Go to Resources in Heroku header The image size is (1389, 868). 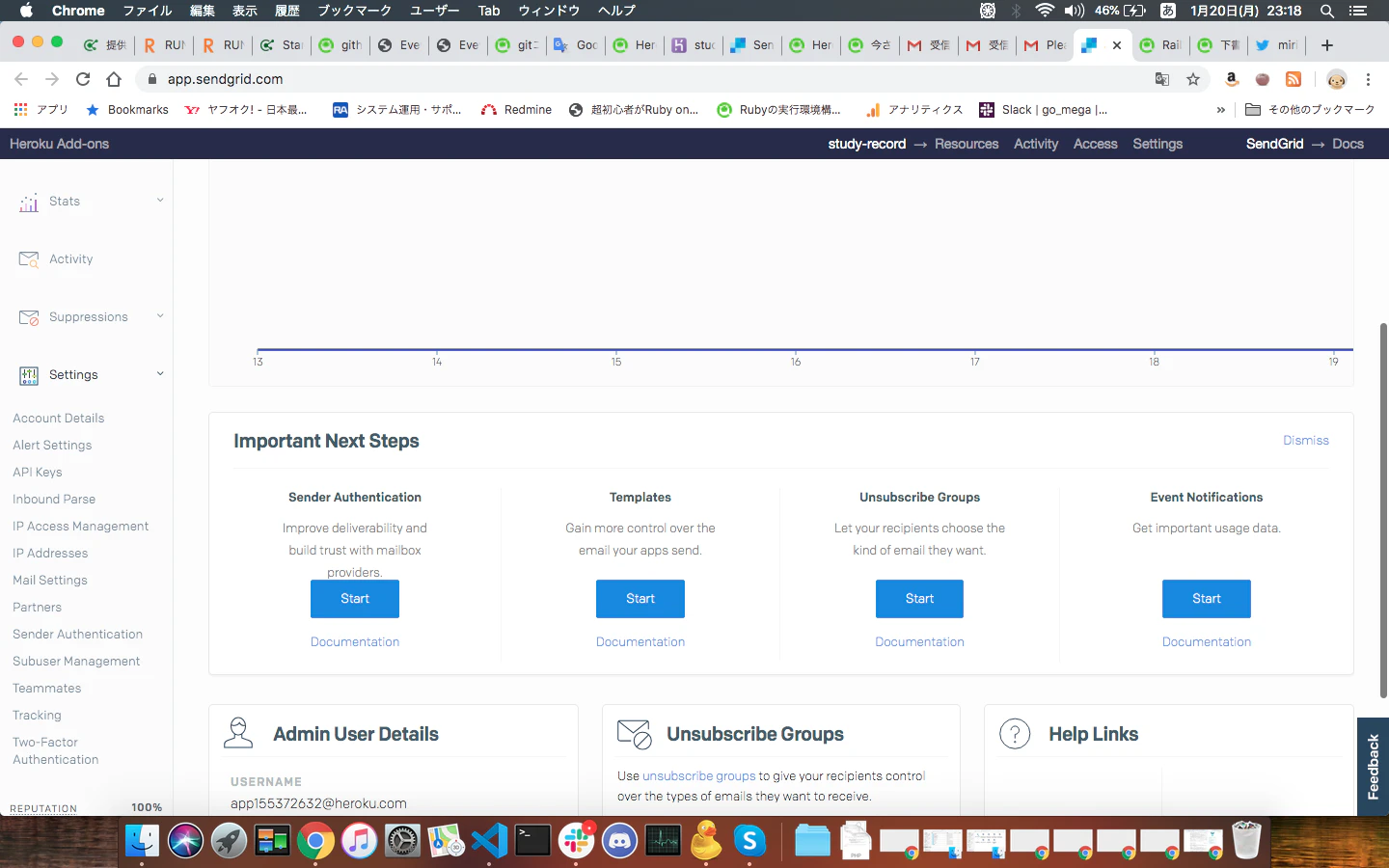(967, 144)
